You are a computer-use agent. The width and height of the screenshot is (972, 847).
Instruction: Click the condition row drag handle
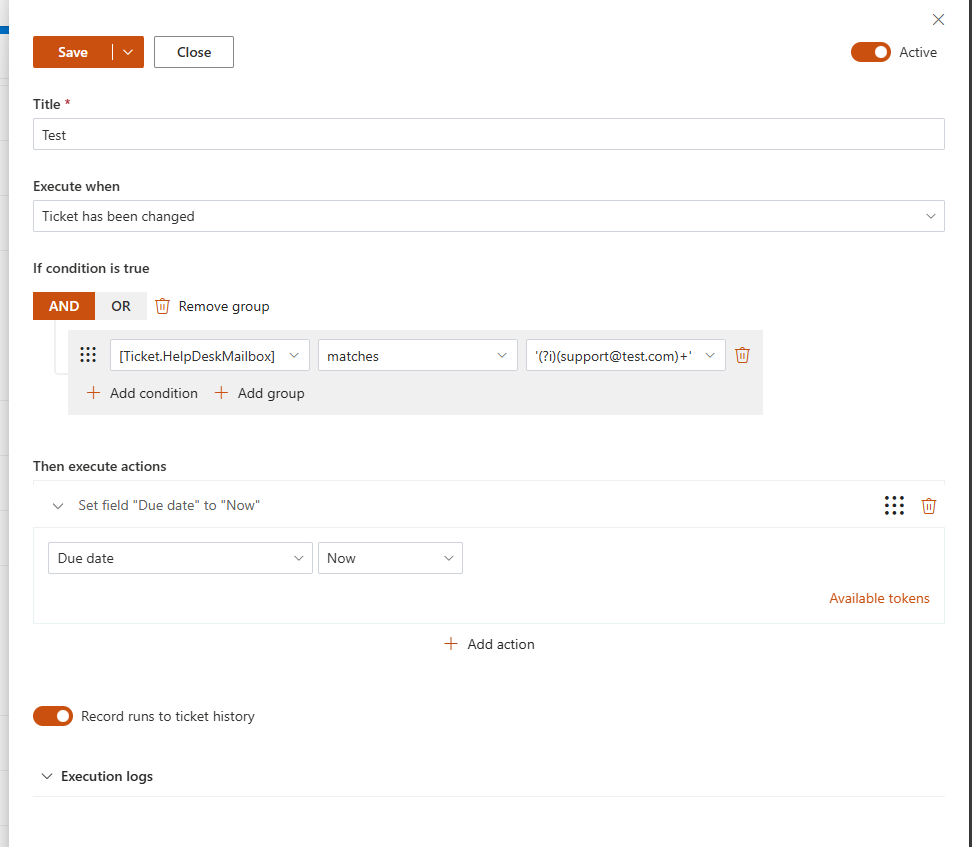click(88, 355)
